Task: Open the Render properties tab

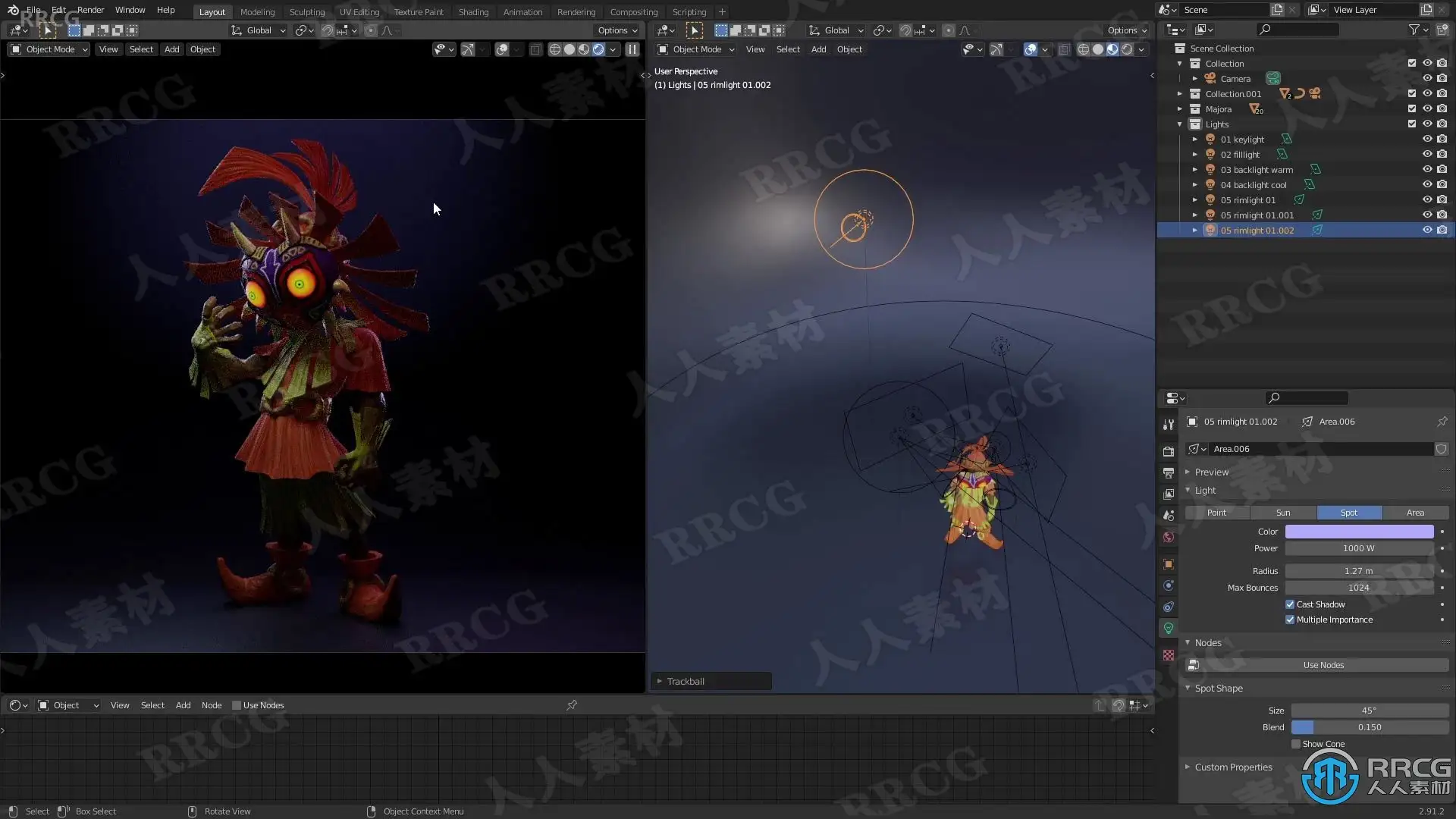Action: tap(1169, 451)
